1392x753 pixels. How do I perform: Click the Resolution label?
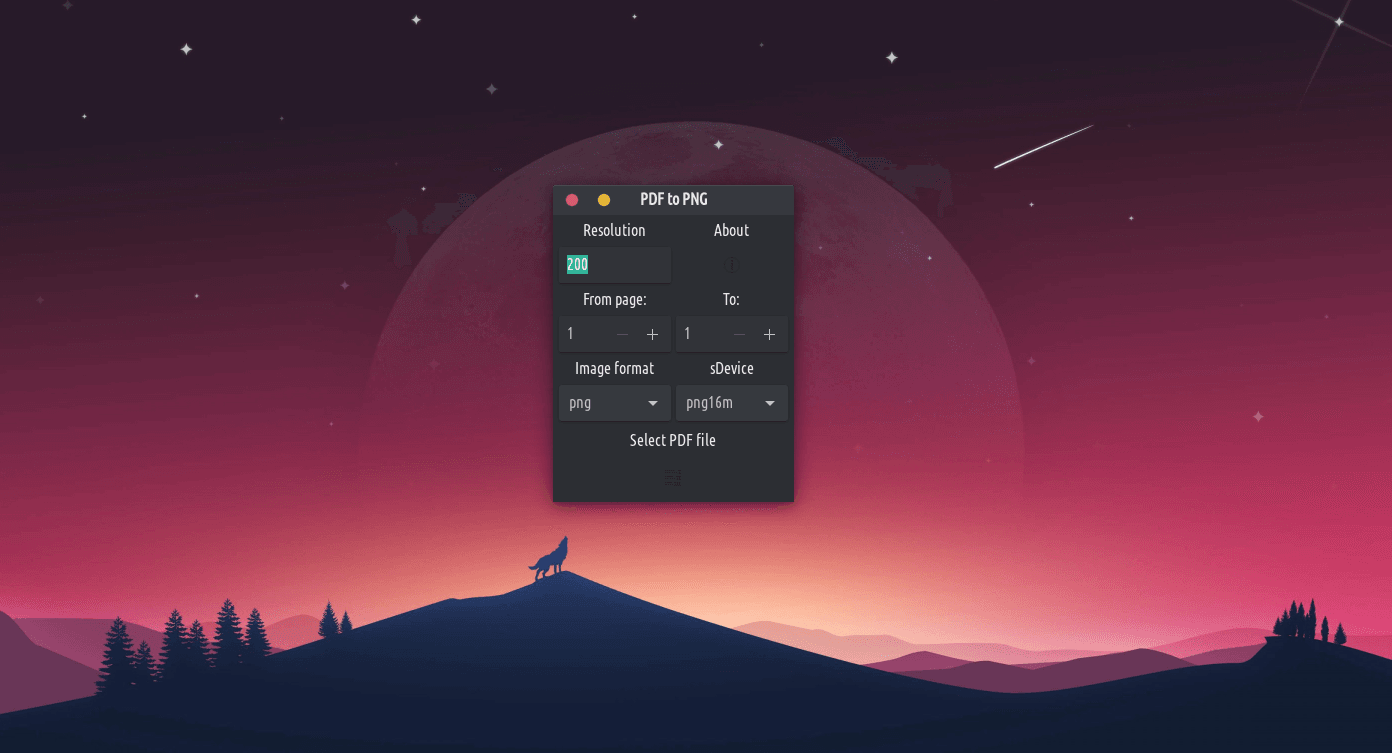(614, 231)
